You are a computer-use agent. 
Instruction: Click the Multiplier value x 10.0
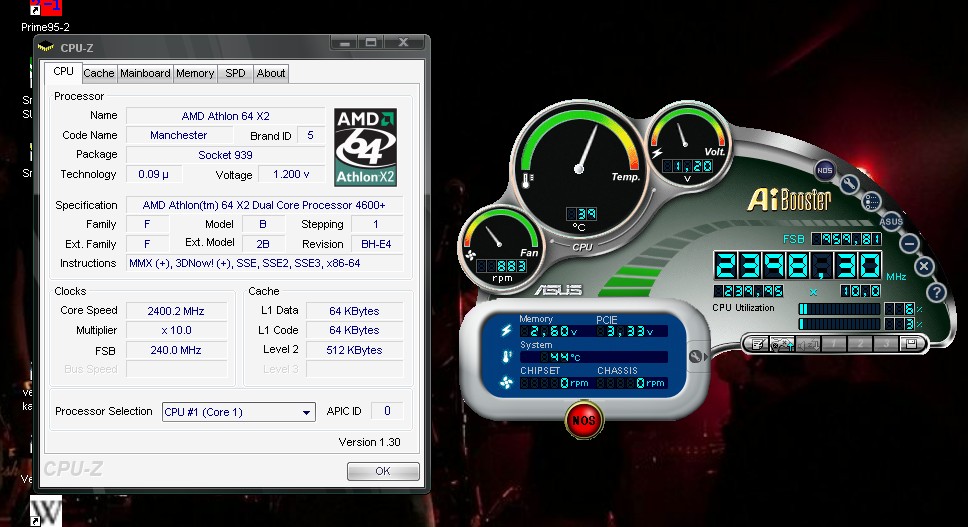(176, 330)
